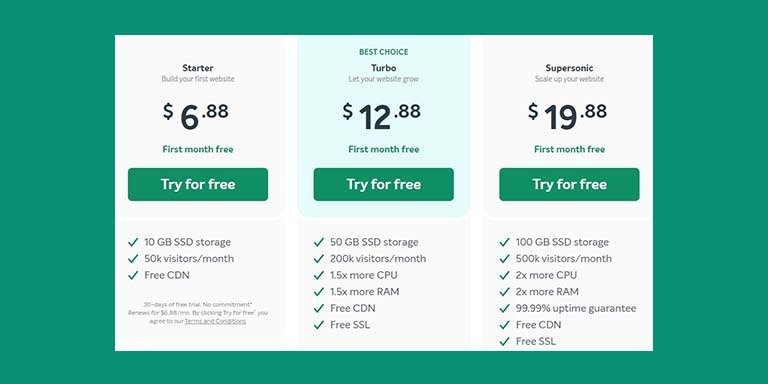Click checkmark beside 99.99% uptime guarantee
The image size is (768, 384).
(x=504, y=309)
